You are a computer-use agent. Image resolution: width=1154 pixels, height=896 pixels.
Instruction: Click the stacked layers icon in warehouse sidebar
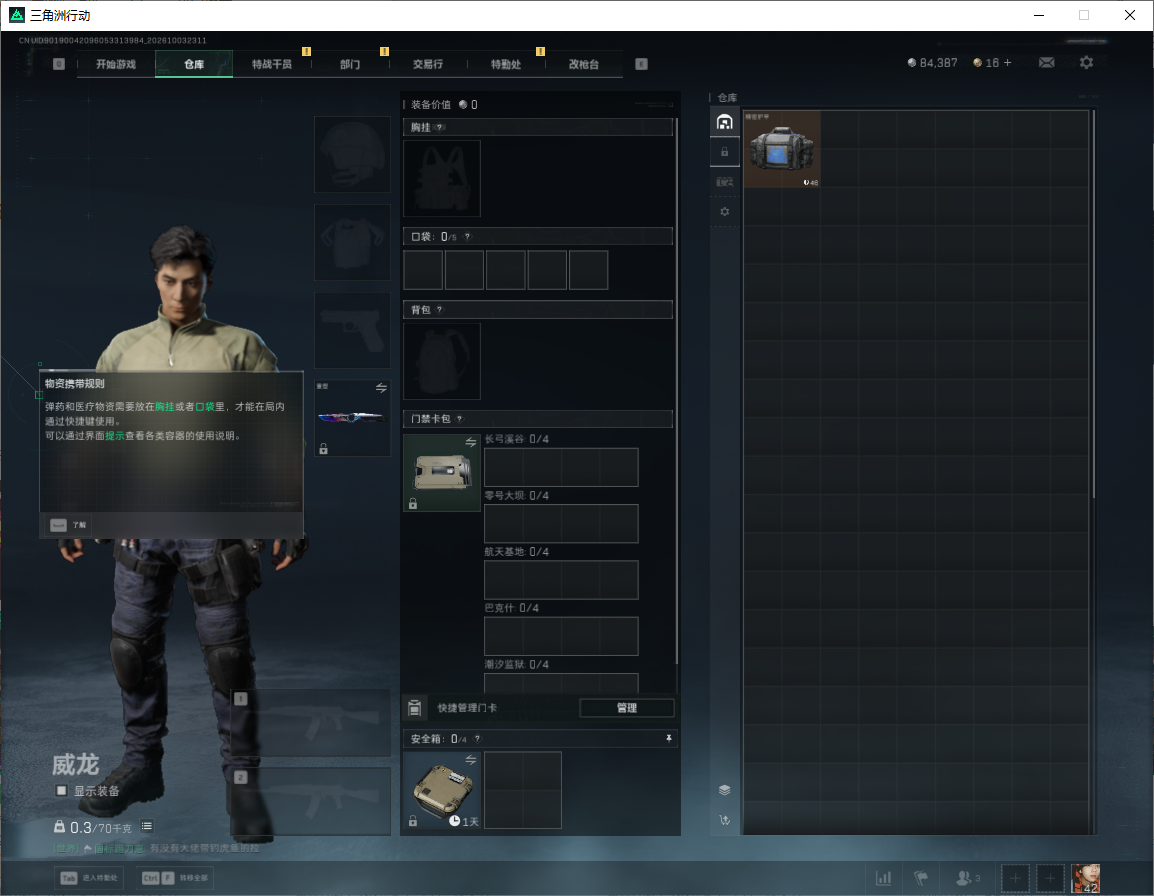point(724,790)
